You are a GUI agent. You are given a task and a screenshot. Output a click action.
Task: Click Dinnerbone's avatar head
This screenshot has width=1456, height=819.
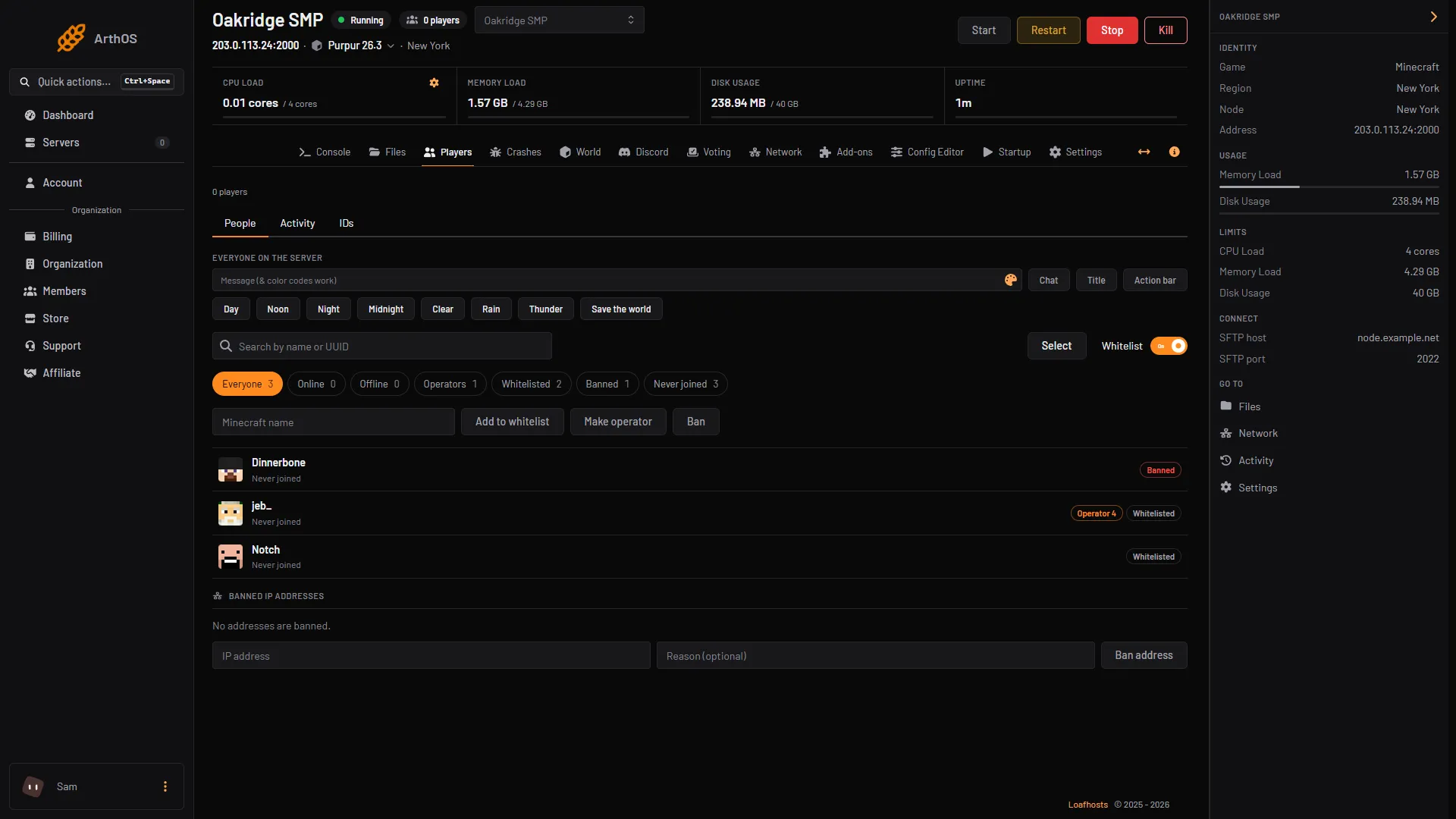click(231, 469)
